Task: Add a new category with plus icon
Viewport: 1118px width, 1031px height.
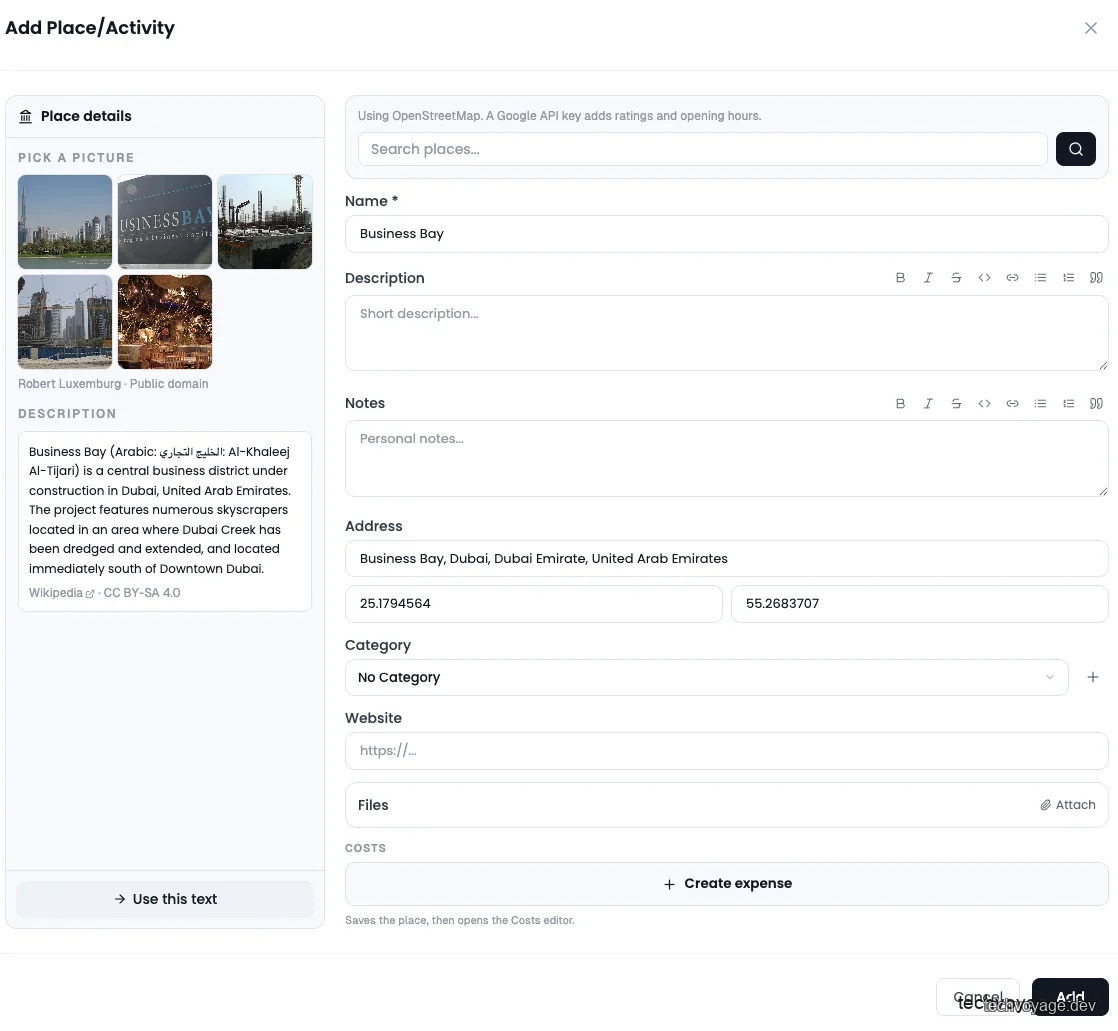Action: coord(1092,677)
